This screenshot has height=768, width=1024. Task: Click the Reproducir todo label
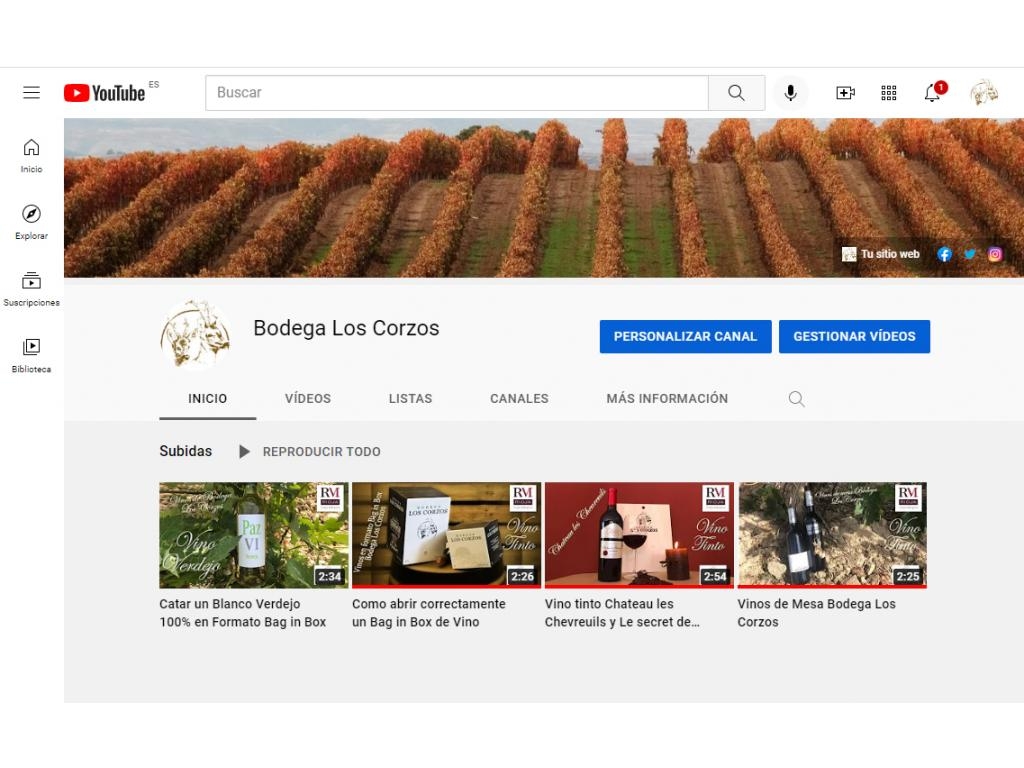(x=321, y=451)
